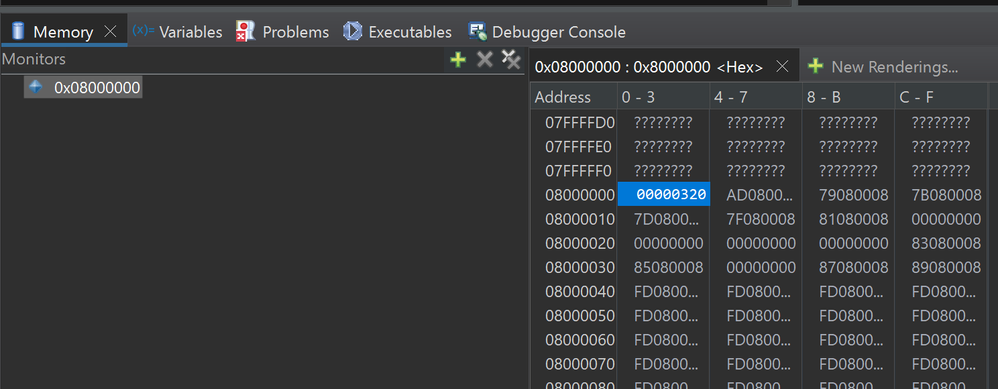The image size is (998, 389).
Task: Click address 08000060 in the Address column
Action: click(579, 341)
